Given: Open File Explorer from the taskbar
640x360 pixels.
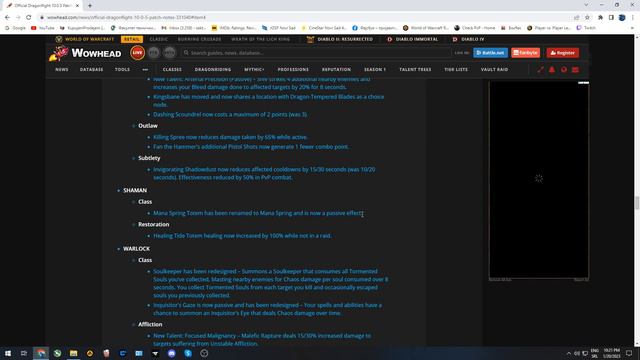Looking at the screenshot, I should tap(73, 353).
